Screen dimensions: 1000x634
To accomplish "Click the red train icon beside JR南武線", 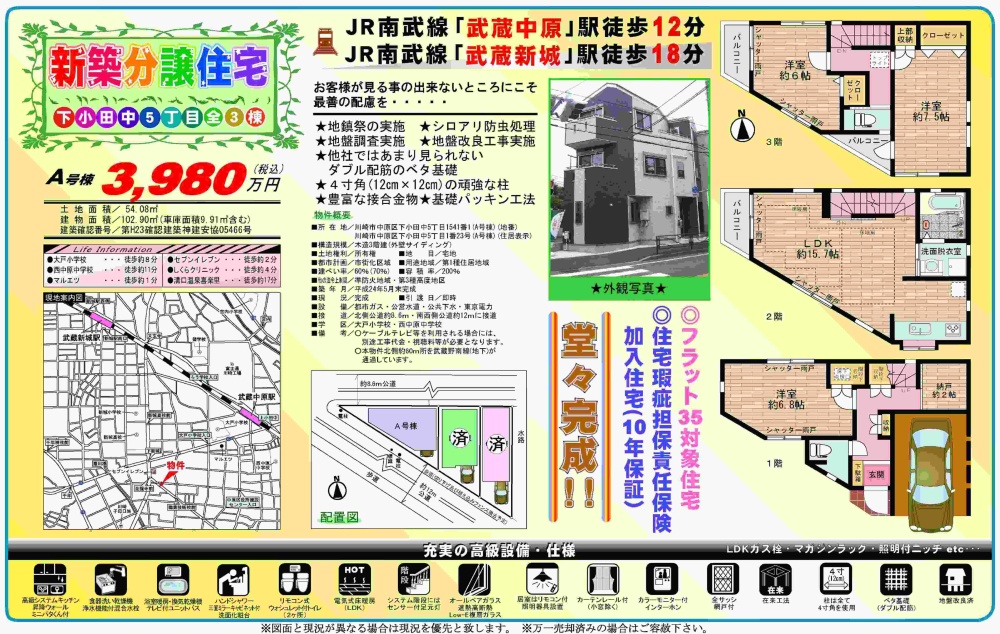I will point(327,42).
